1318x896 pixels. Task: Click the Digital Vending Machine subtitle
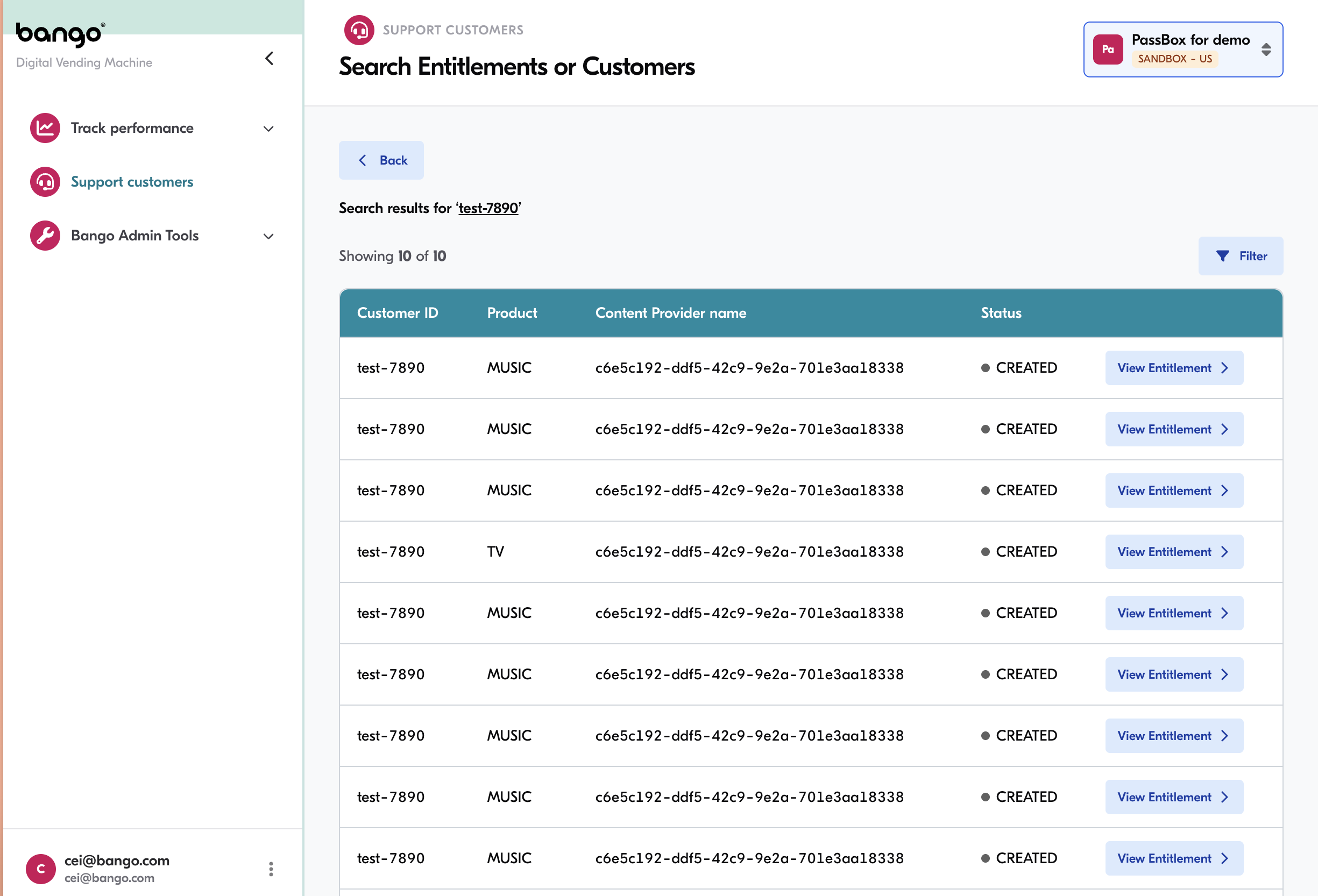[x=84, y=62]
